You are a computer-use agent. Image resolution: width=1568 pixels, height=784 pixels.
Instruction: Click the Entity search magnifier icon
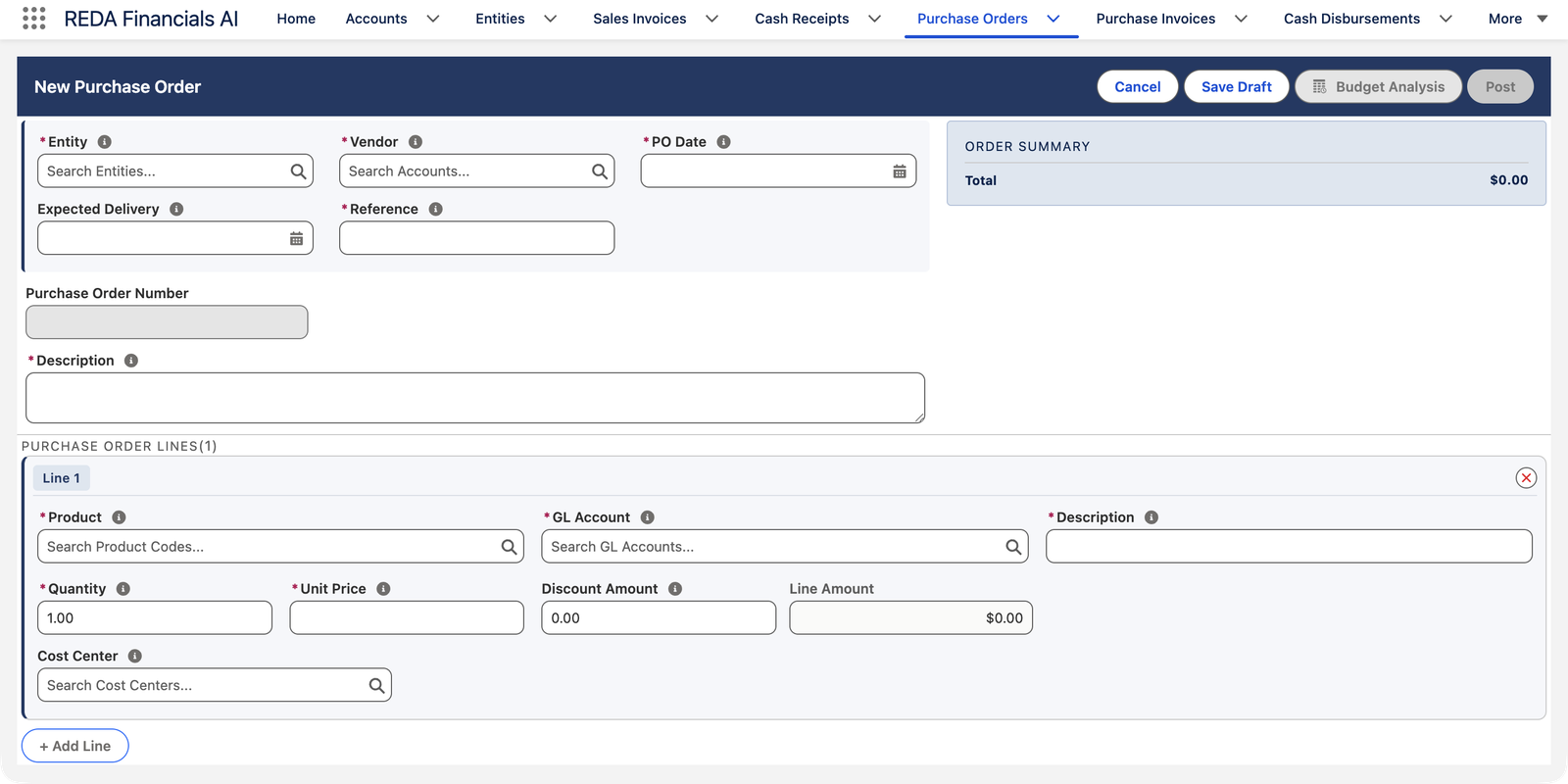click(x=299, y=171)
